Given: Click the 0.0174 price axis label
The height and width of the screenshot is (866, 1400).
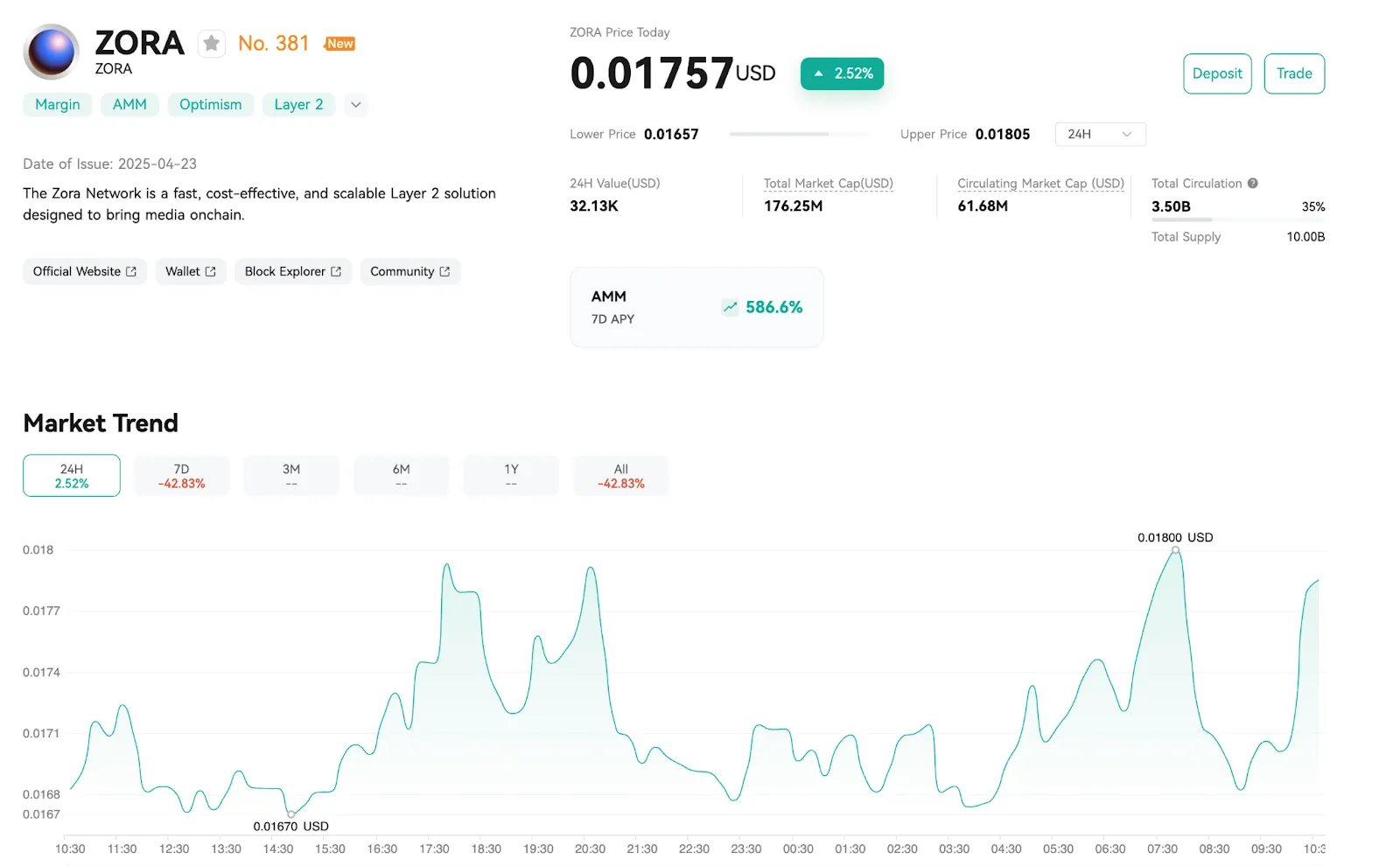Looking at the screenshot, I should coord(41,673).
